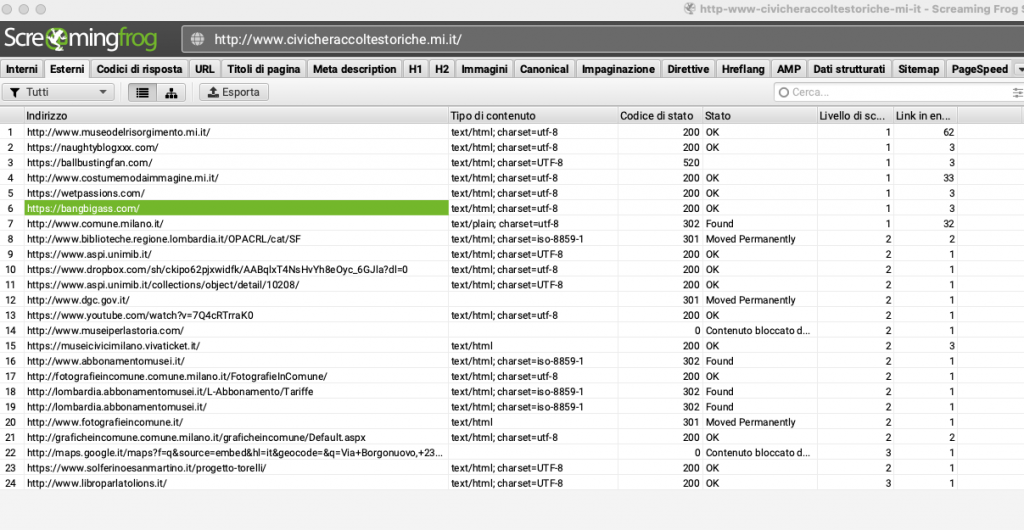
Task: Sort by Indirizzo column header
Action: click(x=235, y=116)
